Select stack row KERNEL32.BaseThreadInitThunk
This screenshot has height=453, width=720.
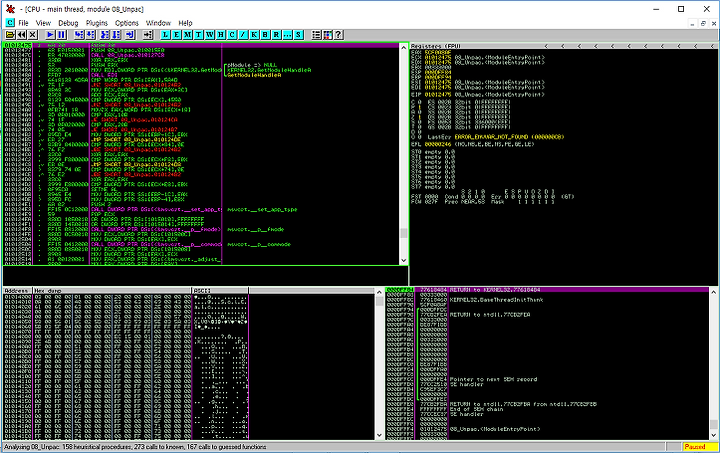[x=496, y=300]
